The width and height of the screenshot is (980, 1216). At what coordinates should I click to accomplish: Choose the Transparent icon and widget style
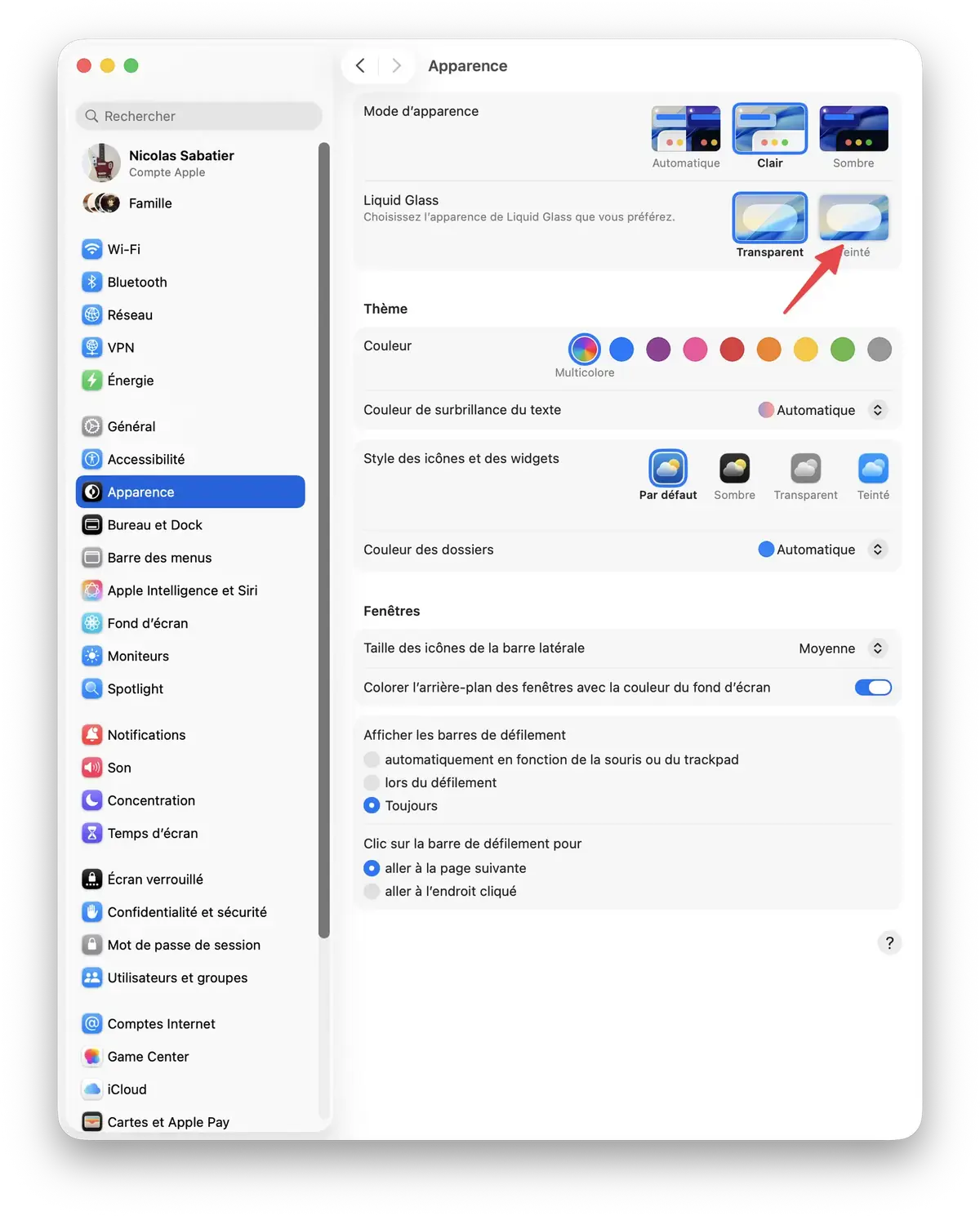pyautogui.click(x=805, y=470)
